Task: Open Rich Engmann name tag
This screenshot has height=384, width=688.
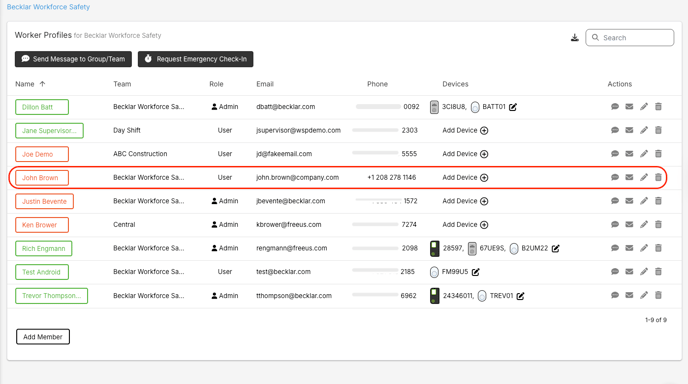Action: pyautogui.click(x=43, y=248)
